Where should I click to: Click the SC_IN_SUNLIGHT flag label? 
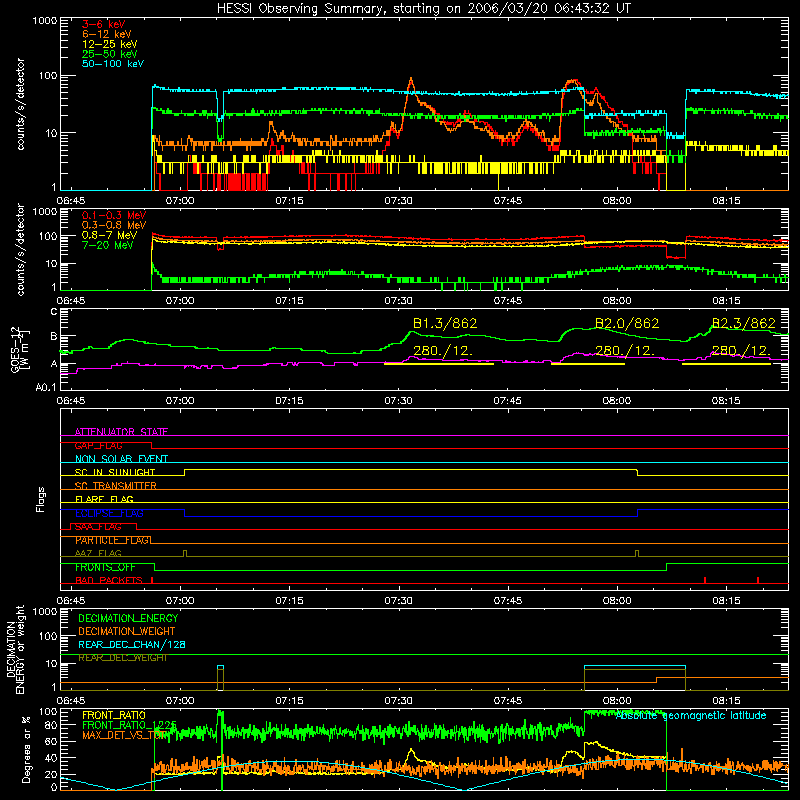(x=115, y=472)
